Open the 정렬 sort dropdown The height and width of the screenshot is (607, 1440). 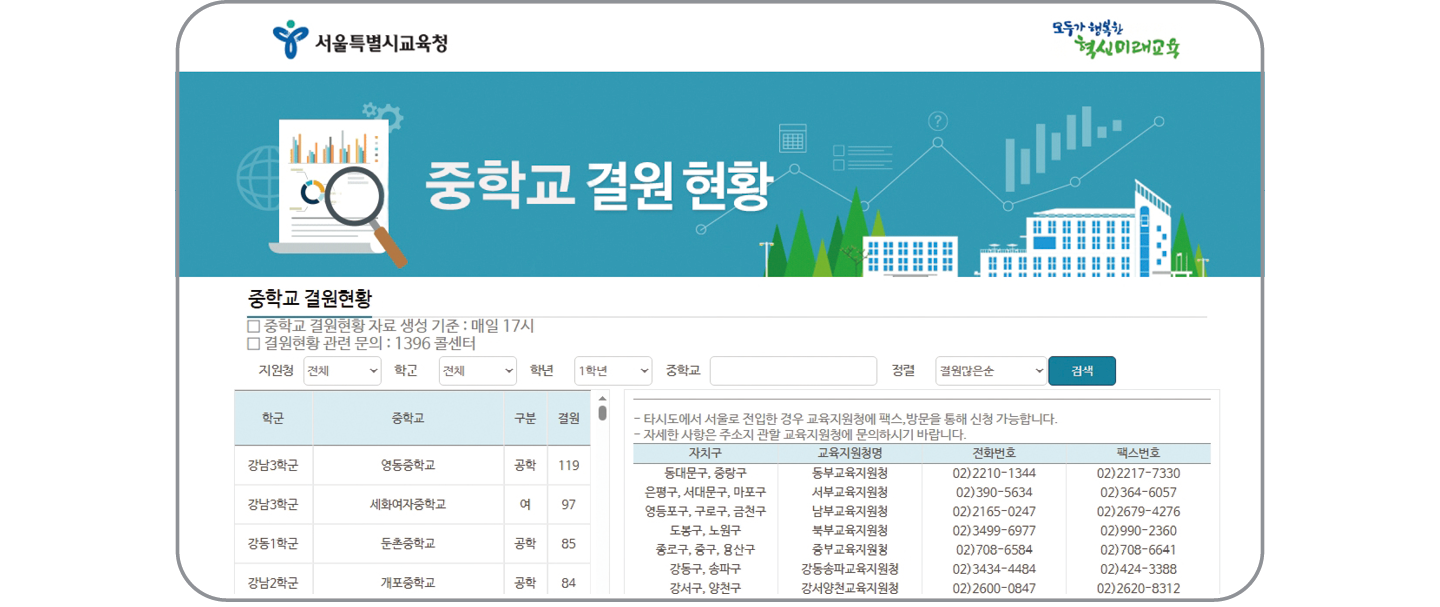(x=990, y=371)
